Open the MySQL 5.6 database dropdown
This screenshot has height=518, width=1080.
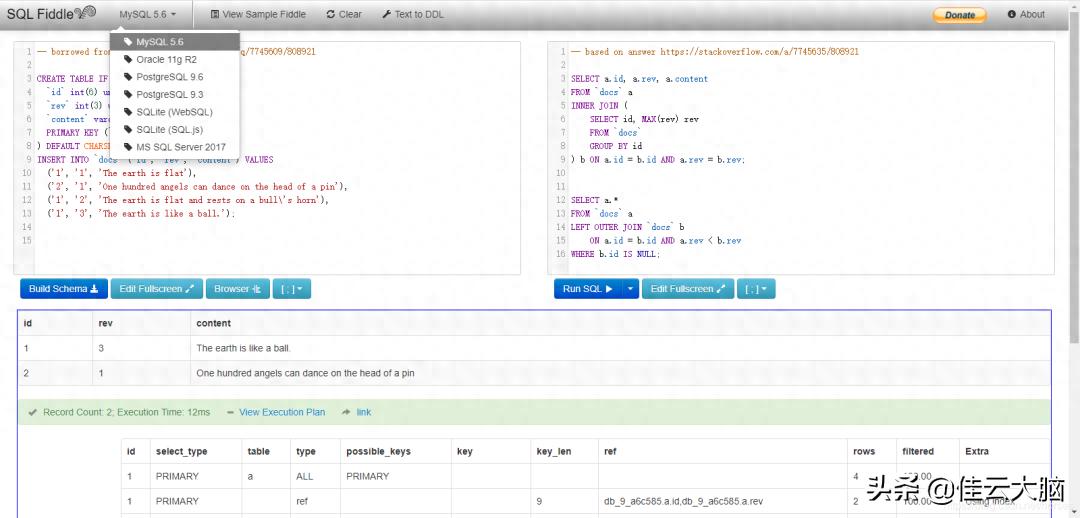(x=147, y=15)
